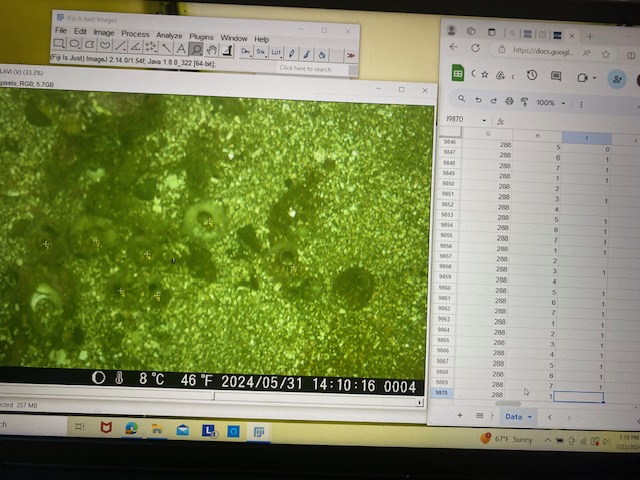Image resolution: width=640 pixels, height=480 pixels.
Task: Open the More Tools red arrows menu
Action: (351, 56)
